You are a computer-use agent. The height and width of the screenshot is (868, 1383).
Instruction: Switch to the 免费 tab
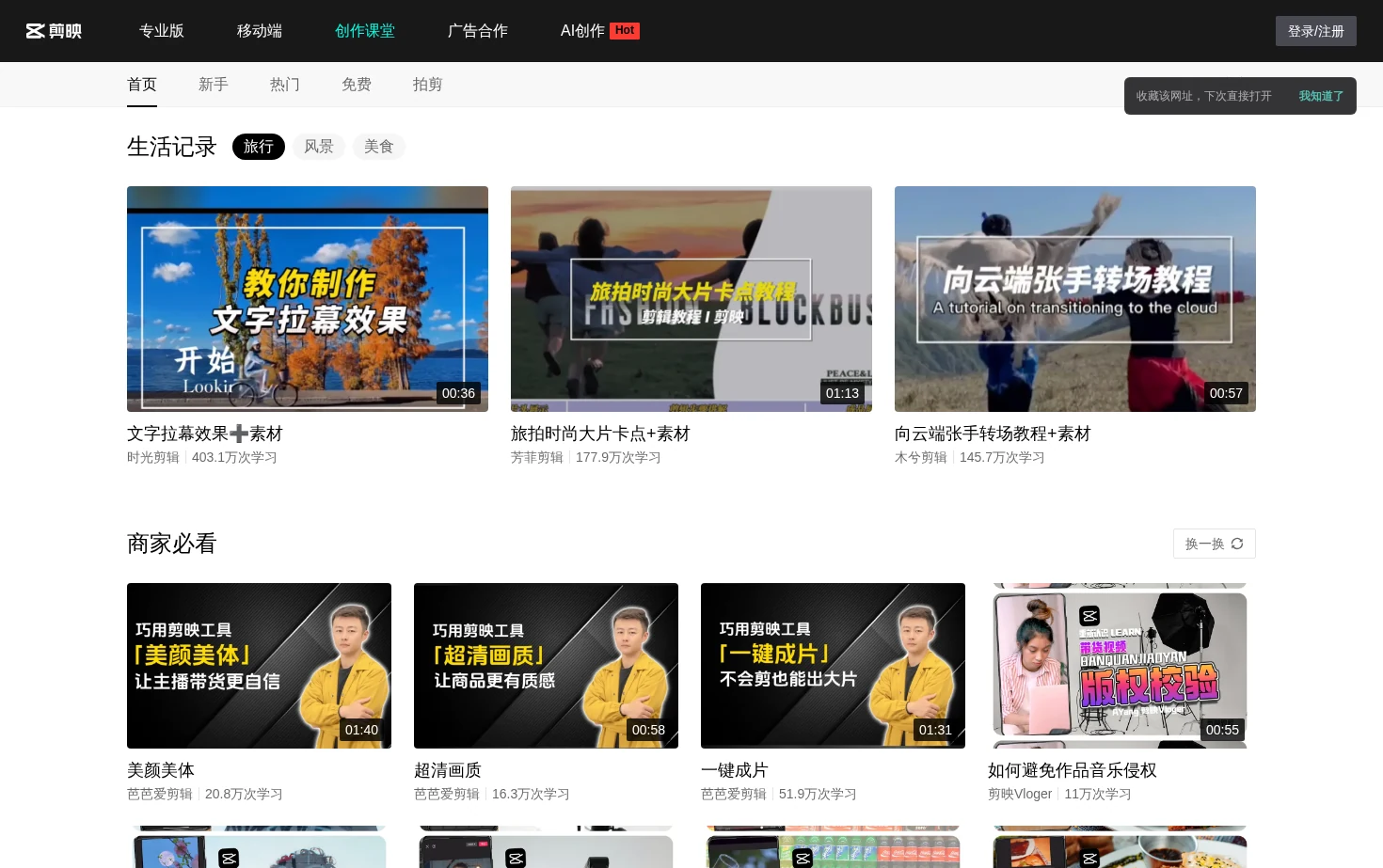pos(357,85)
